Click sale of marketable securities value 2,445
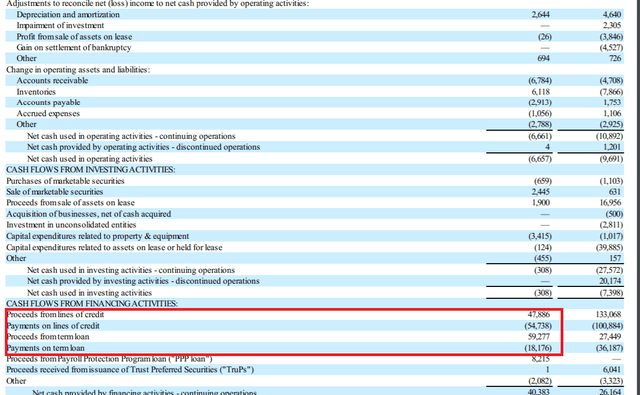Screen dimensions: 640x395 click(540, 192)
